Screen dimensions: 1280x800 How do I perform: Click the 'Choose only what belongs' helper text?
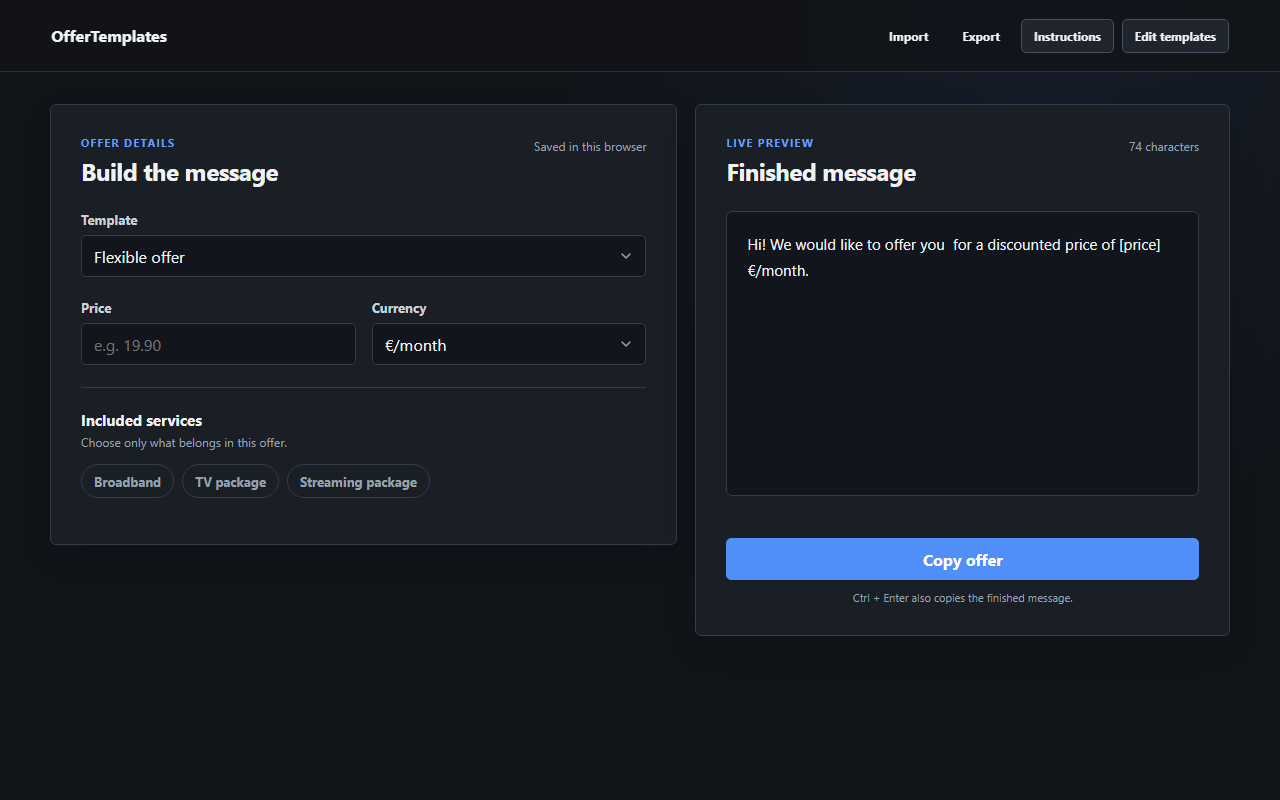point(184,443)
